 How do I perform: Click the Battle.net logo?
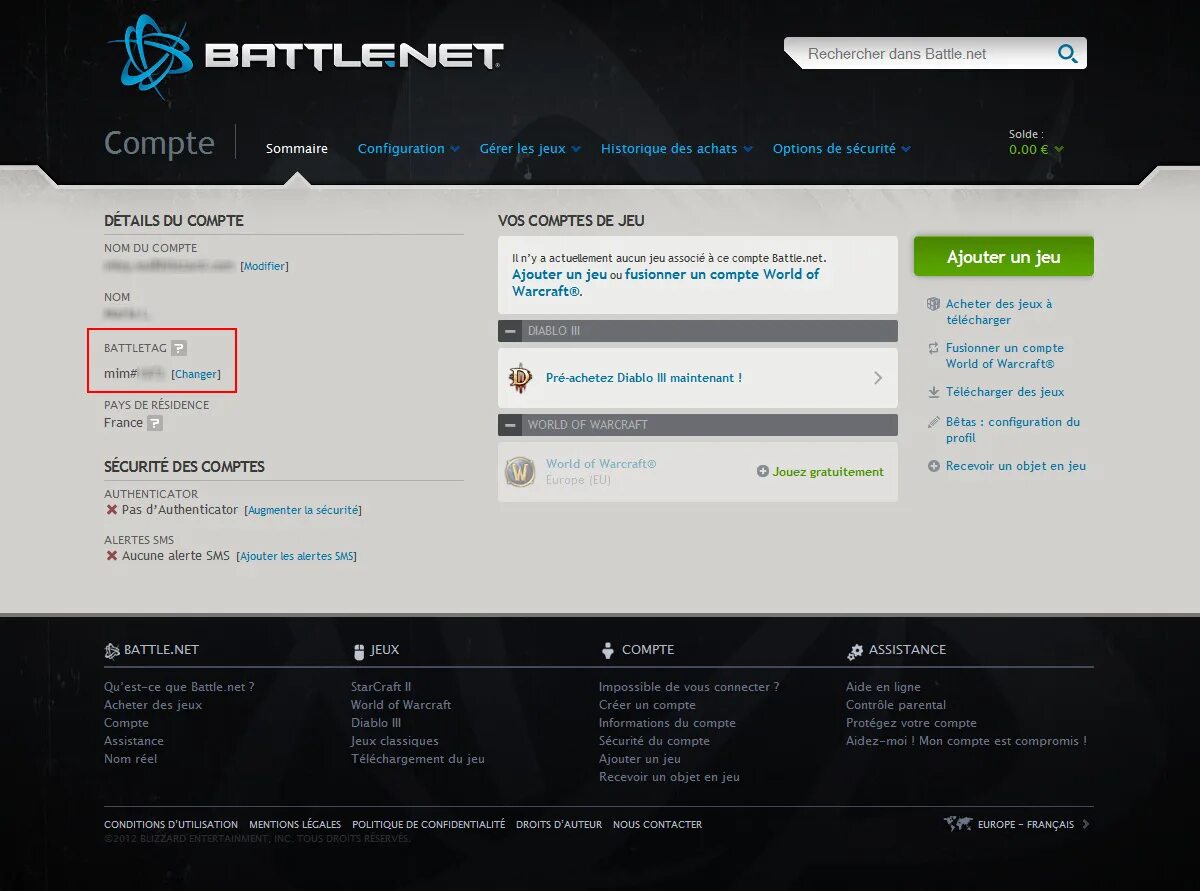pyautogui.click(x=305, y=57)
